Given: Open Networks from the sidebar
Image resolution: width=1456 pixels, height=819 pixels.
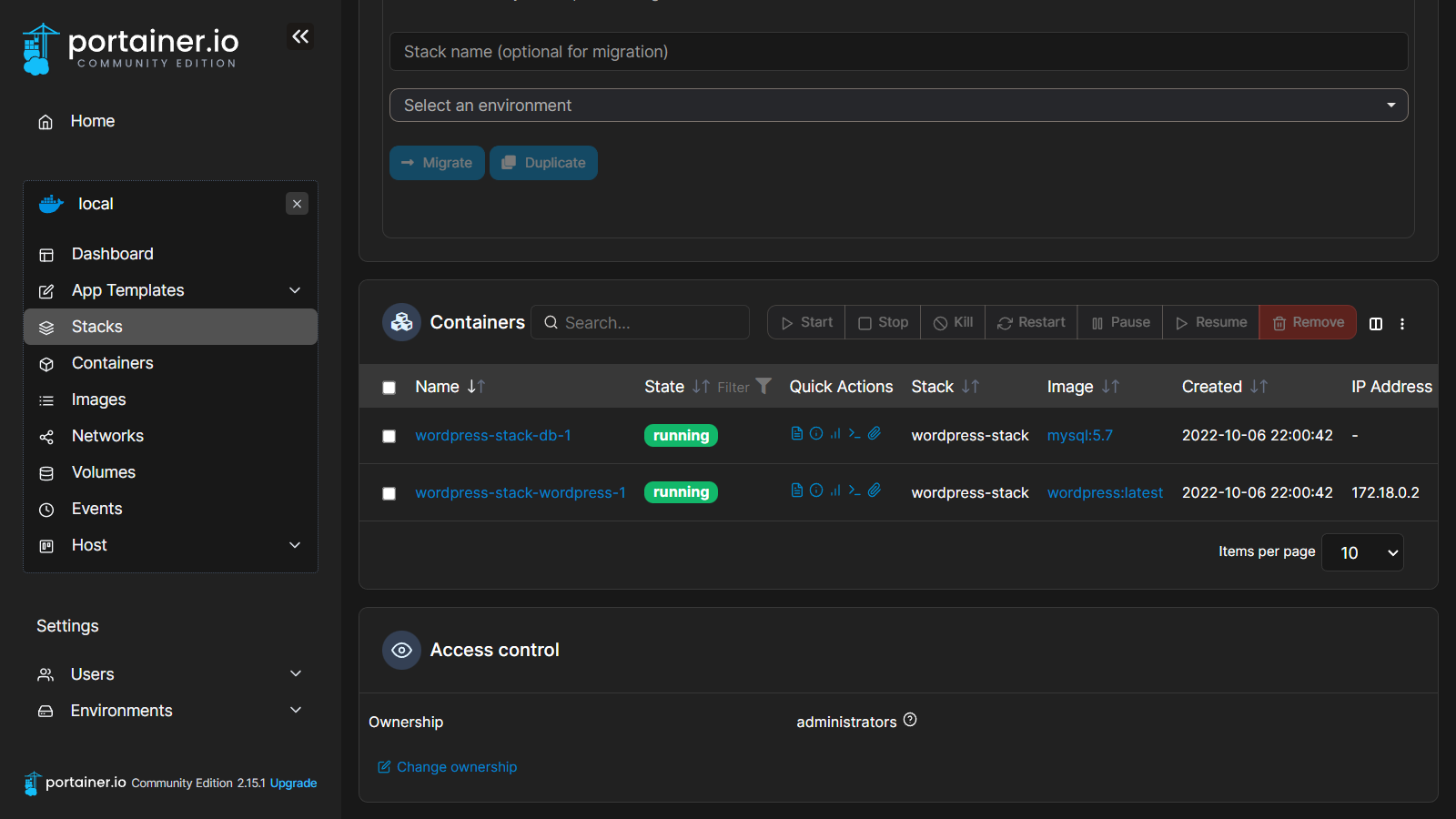Looking at the screenshot, I should pyautogui.click(x=107, y=436).
